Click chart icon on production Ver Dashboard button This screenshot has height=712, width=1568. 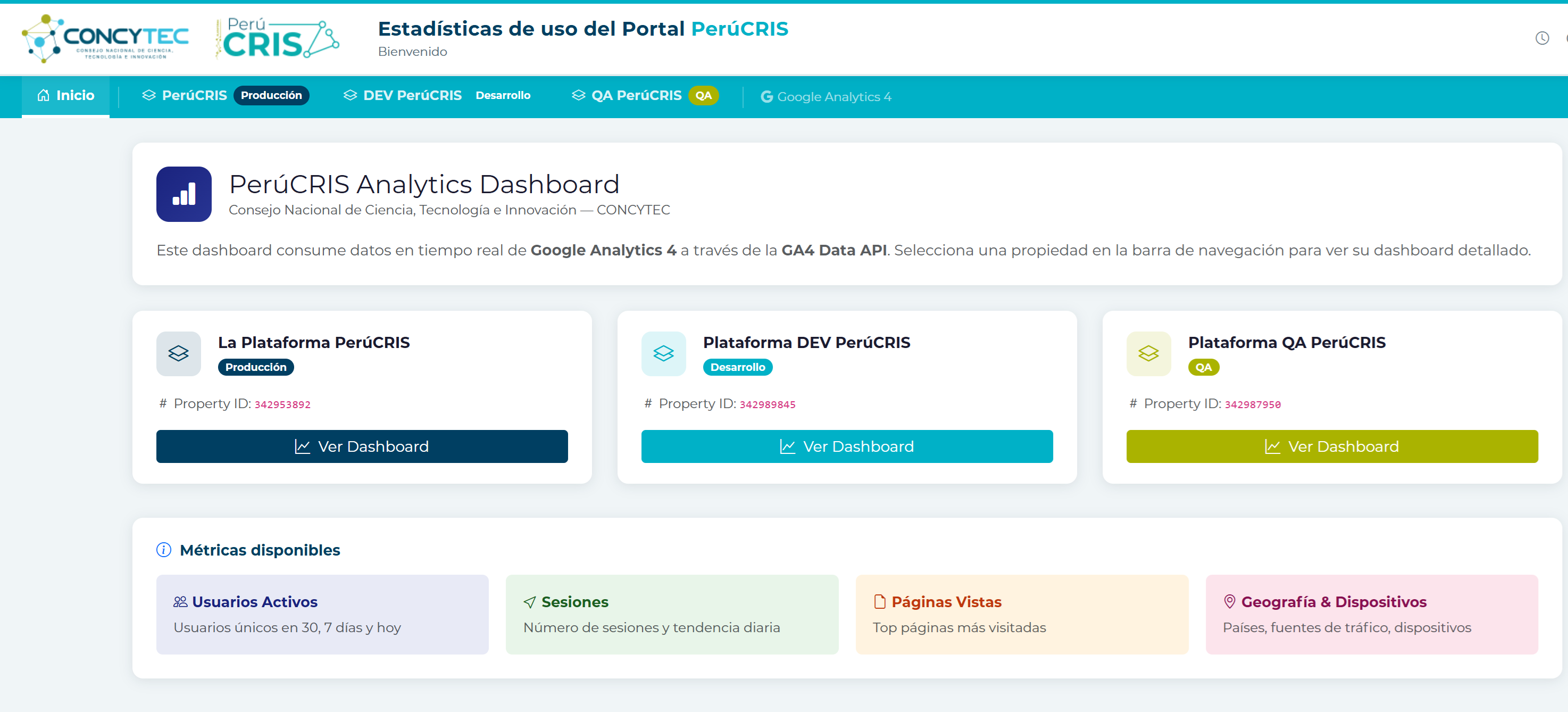303,447
